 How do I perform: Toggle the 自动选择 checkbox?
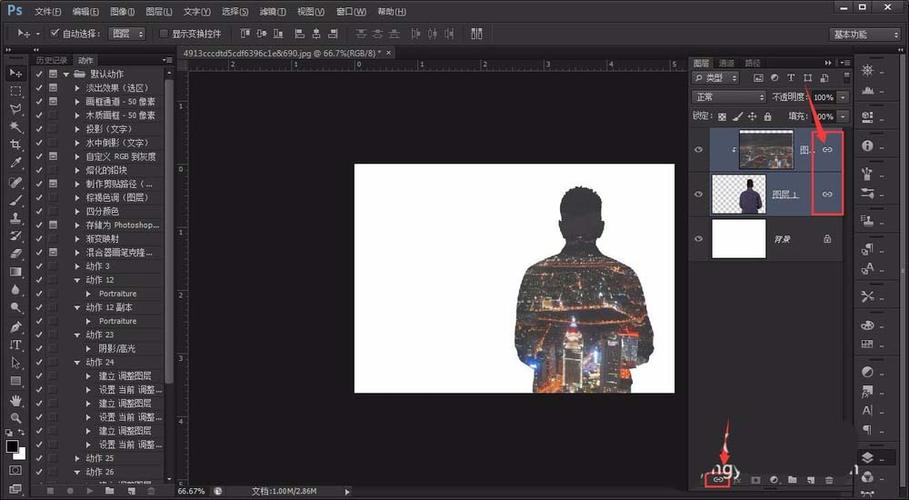(54, 33)
